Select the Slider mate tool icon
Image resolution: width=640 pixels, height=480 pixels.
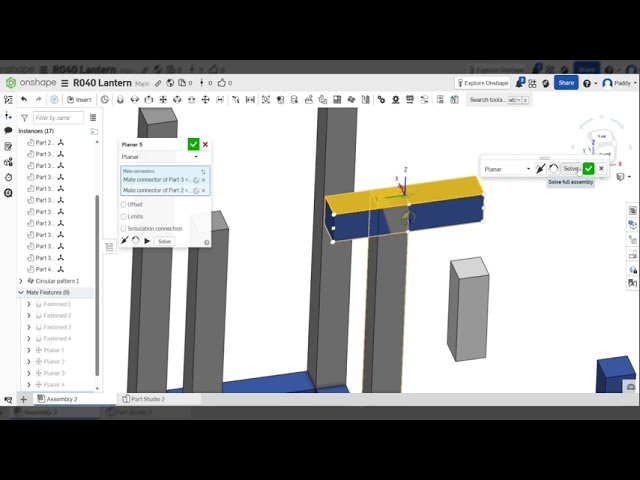coord(149,100)
